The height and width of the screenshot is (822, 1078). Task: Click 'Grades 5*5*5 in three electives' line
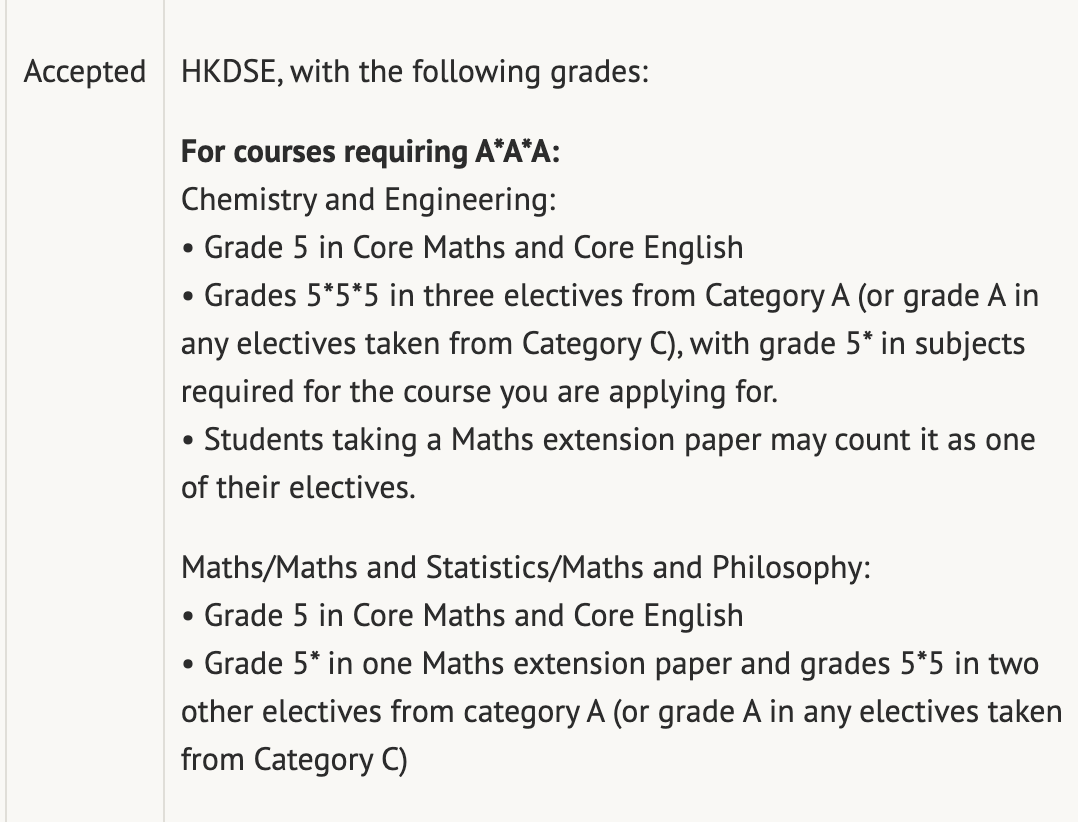[x=610, y=296]
